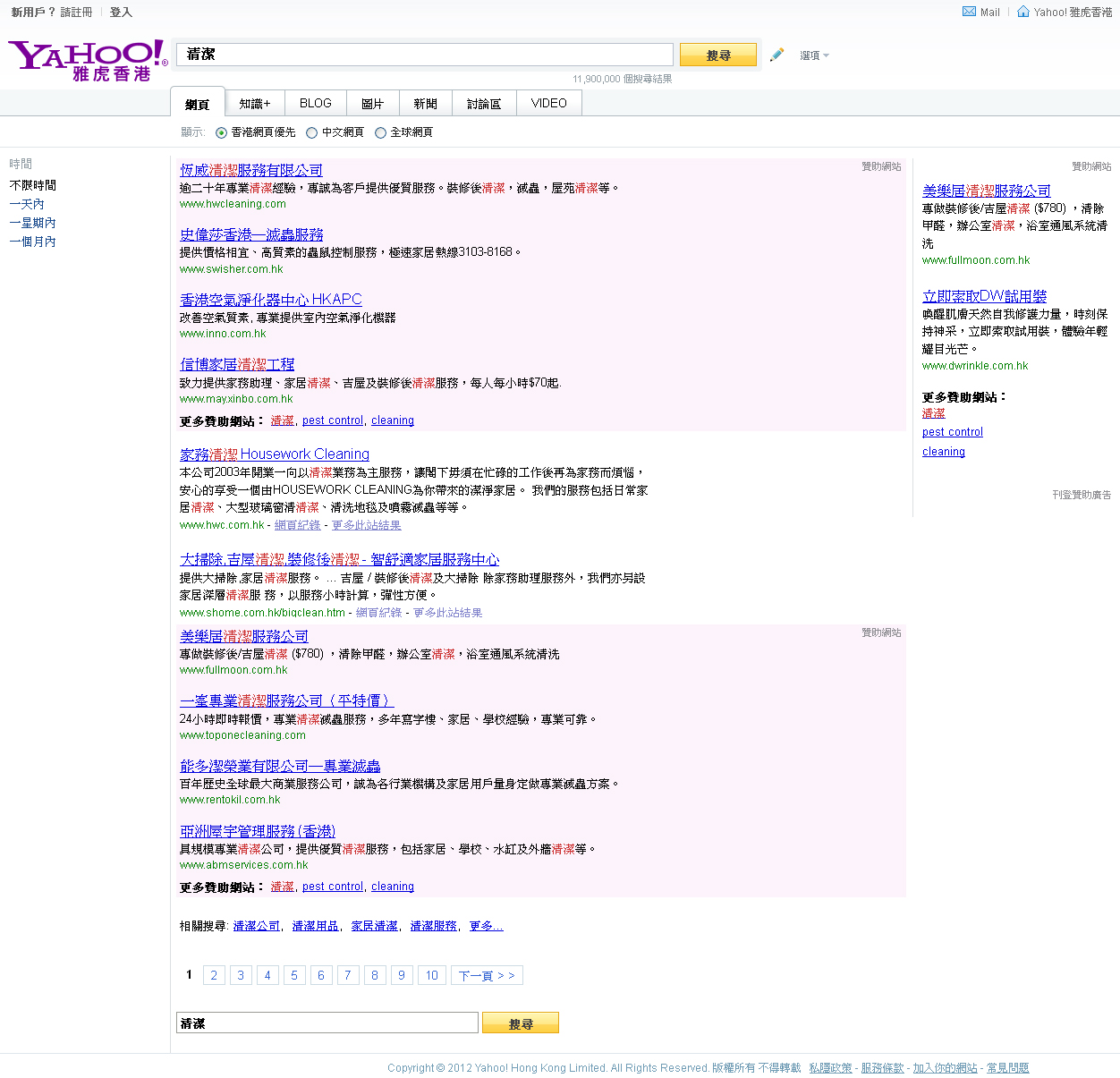Switch to the VIDEO tab
This screenshot has height=1078, width=1120.
548,104
